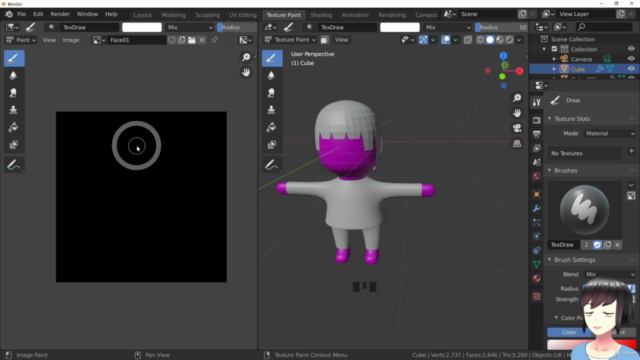Screen dimensions: 640x360
Task: Click the white brush color swatch in viewport header
Action: point(400,27)
